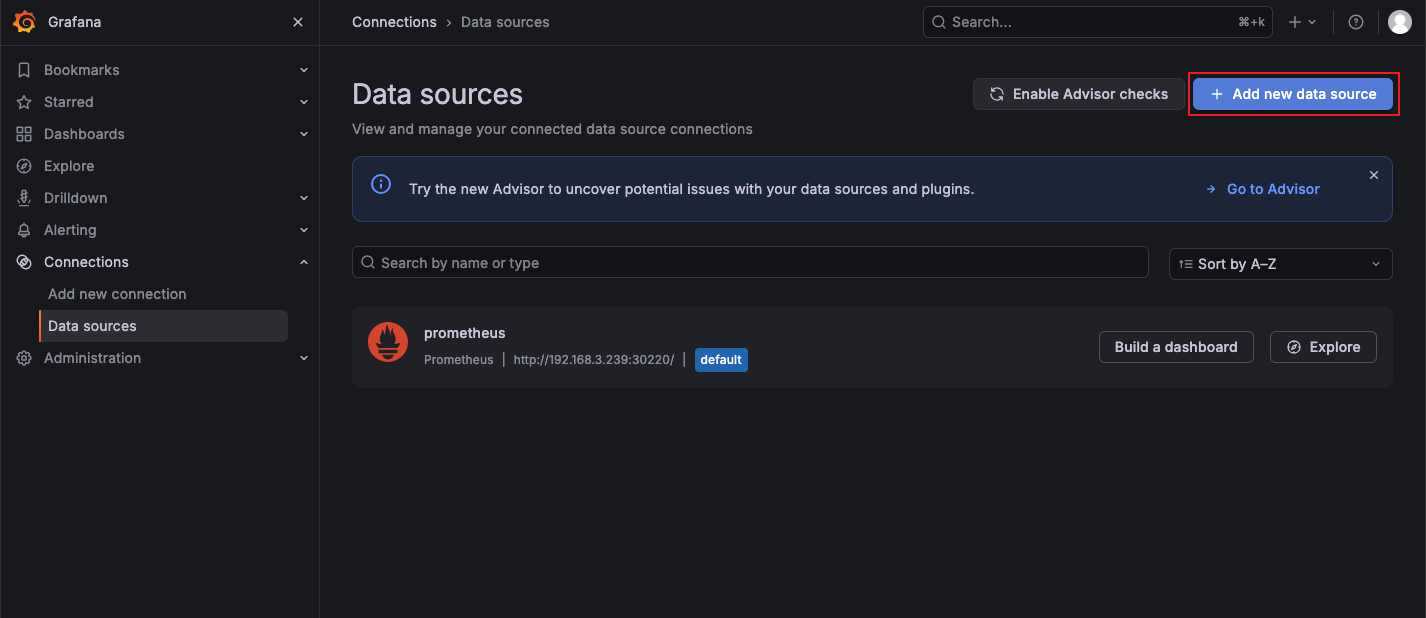1426x618 pixels.
Task: Open the user profile avatar
Action: pyautogui.click(x=1400, y=22)
